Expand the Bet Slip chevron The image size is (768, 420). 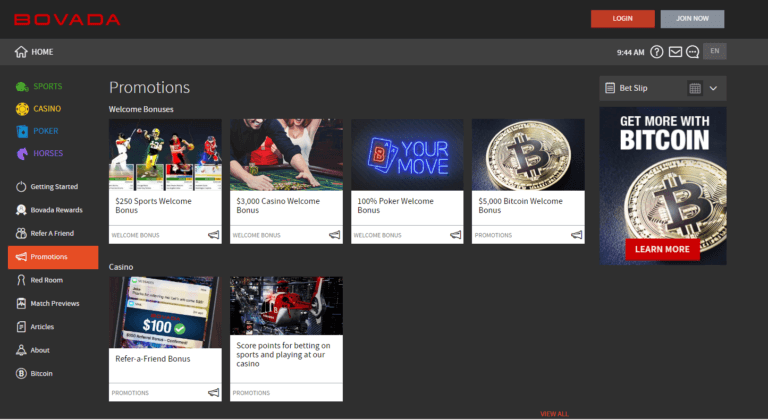(713, 88)
